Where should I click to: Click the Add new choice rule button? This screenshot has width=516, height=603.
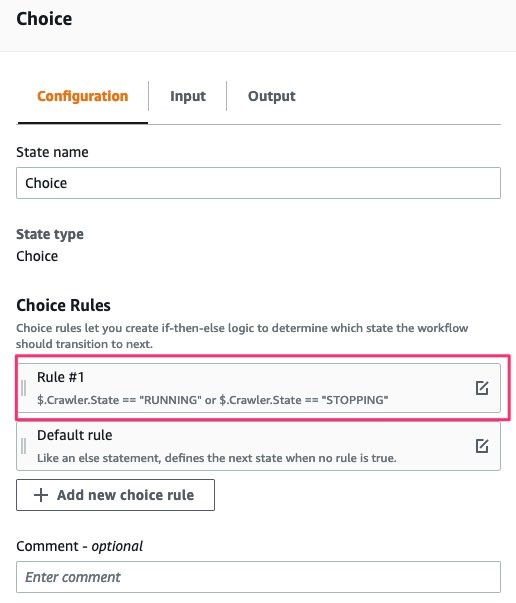tap(115, 495)
